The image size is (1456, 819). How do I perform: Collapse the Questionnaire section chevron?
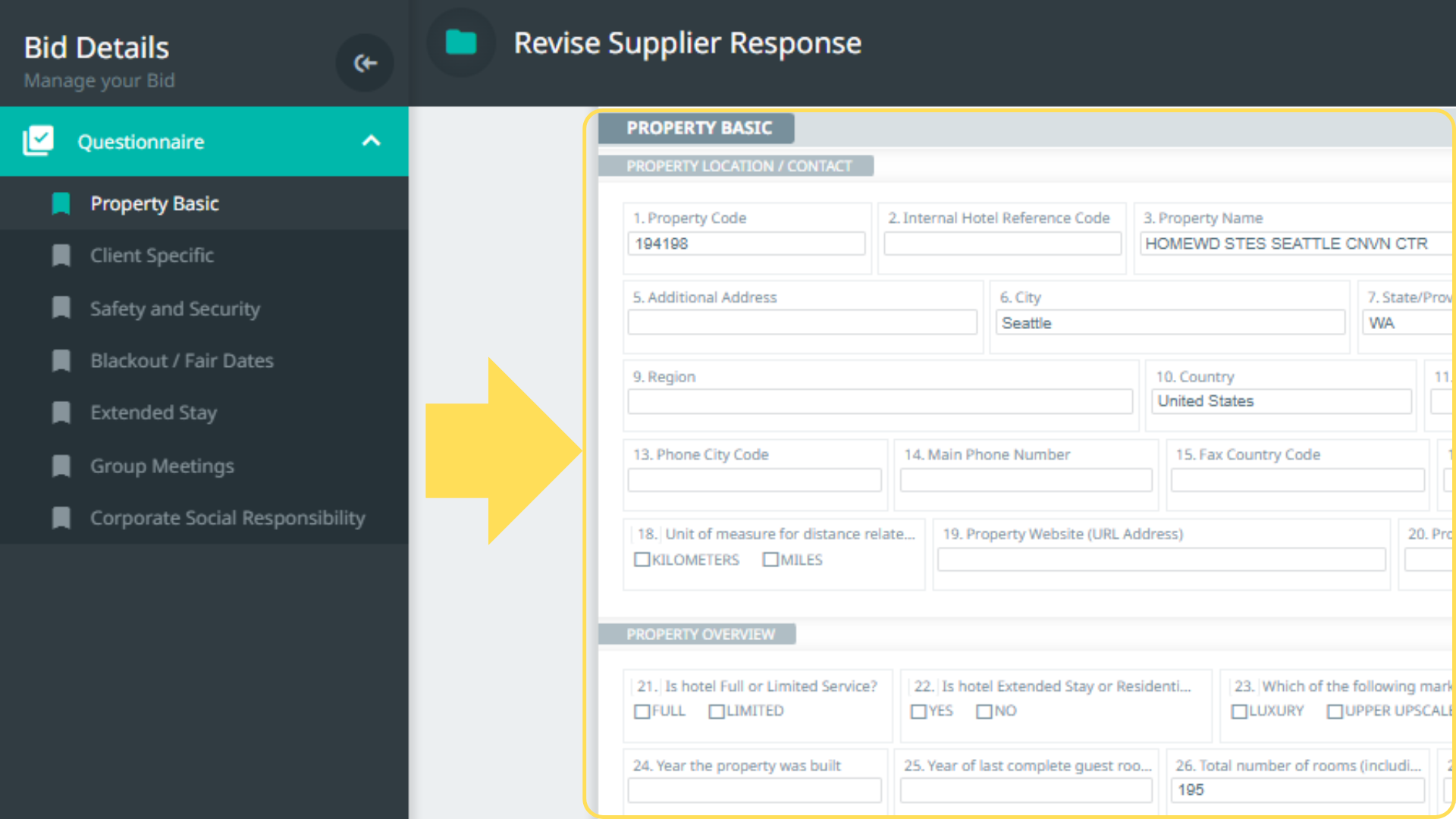click(x=371, y=141)
